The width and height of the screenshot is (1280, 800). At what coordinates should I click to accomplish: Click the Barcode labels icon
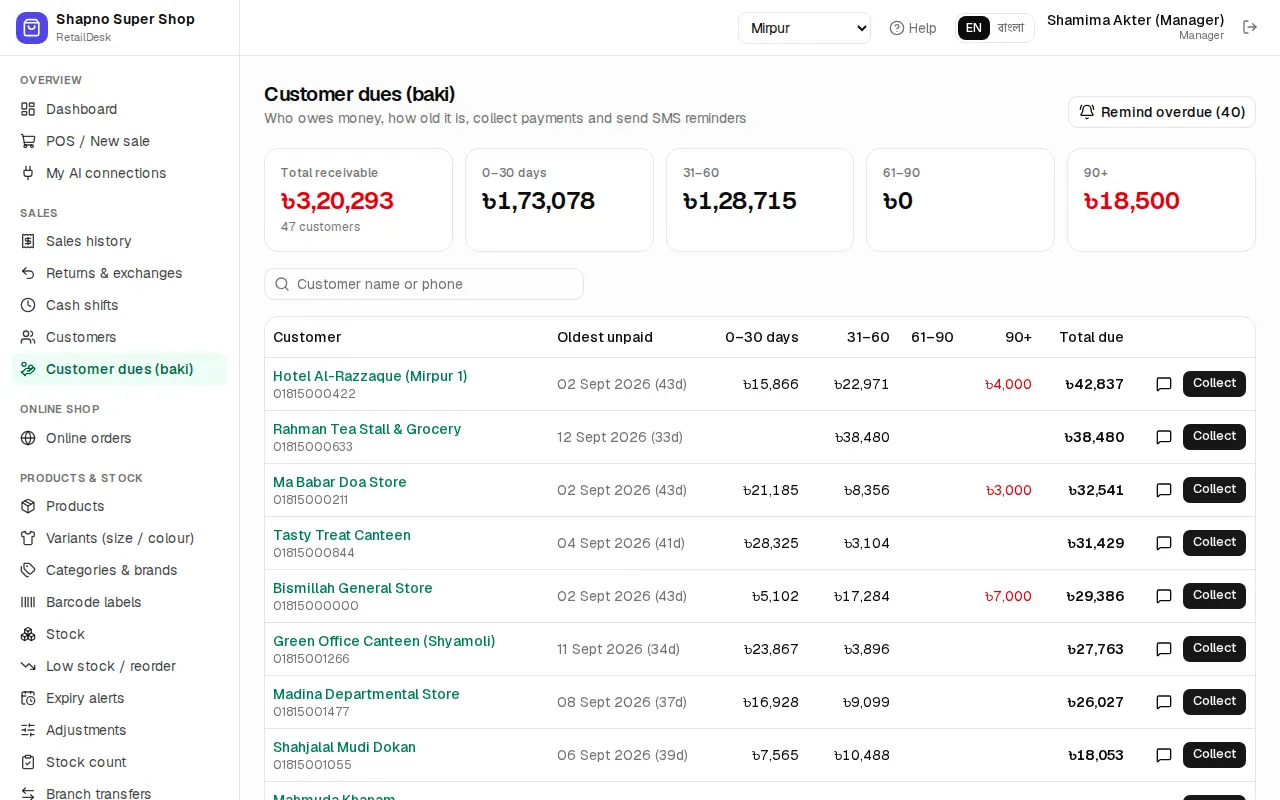[28, 602]
